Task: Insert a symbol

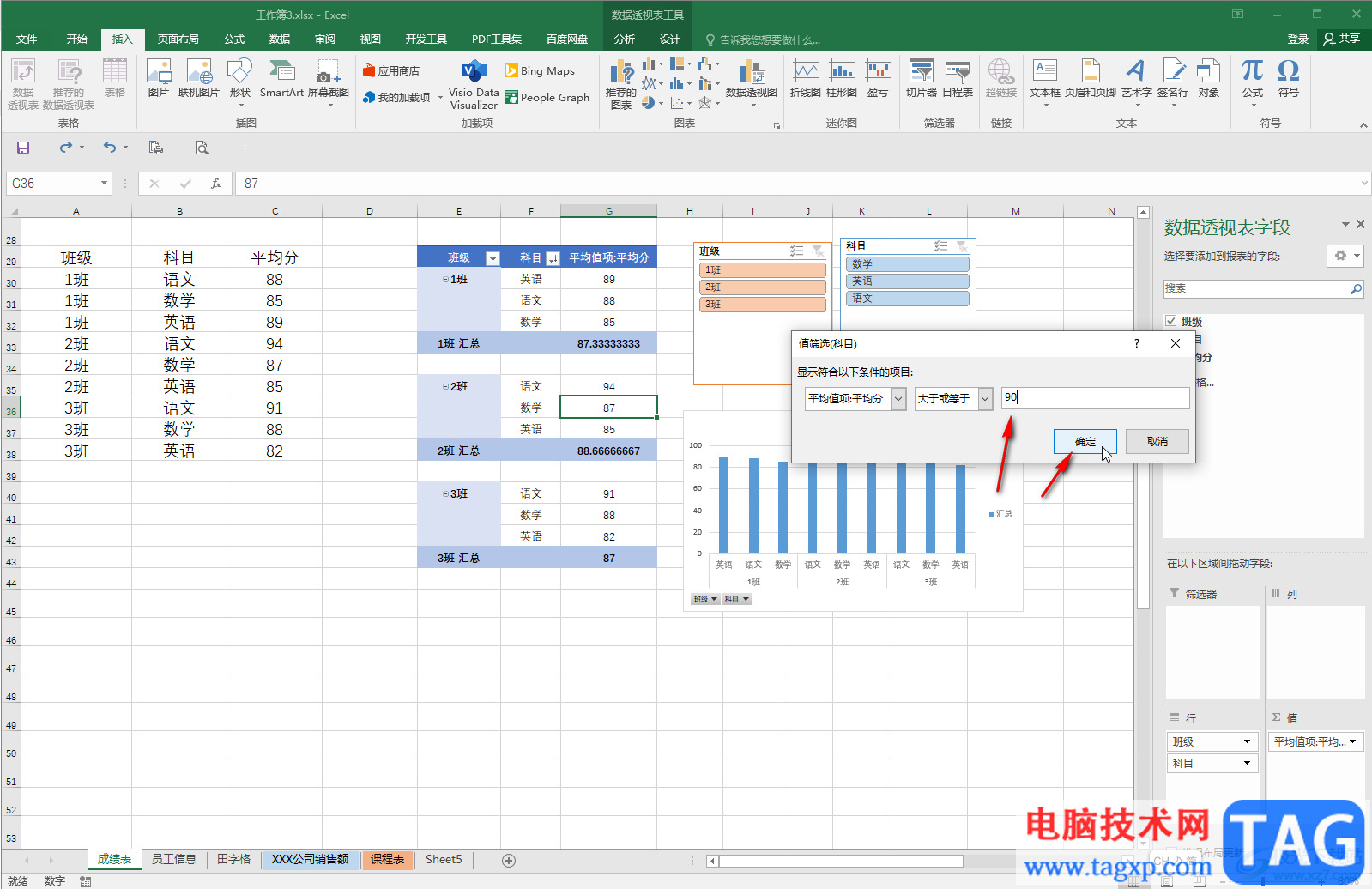Action: 1289,78
